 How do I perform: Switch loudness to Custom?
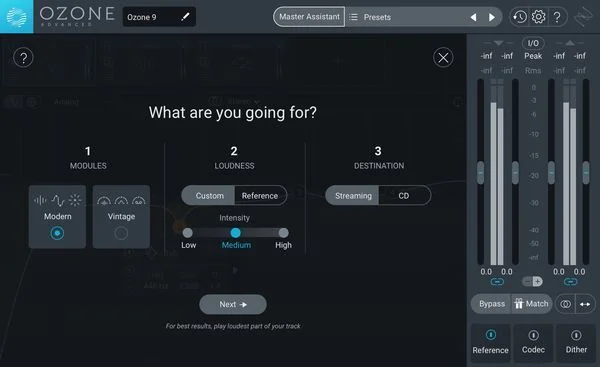coord(208,196)
